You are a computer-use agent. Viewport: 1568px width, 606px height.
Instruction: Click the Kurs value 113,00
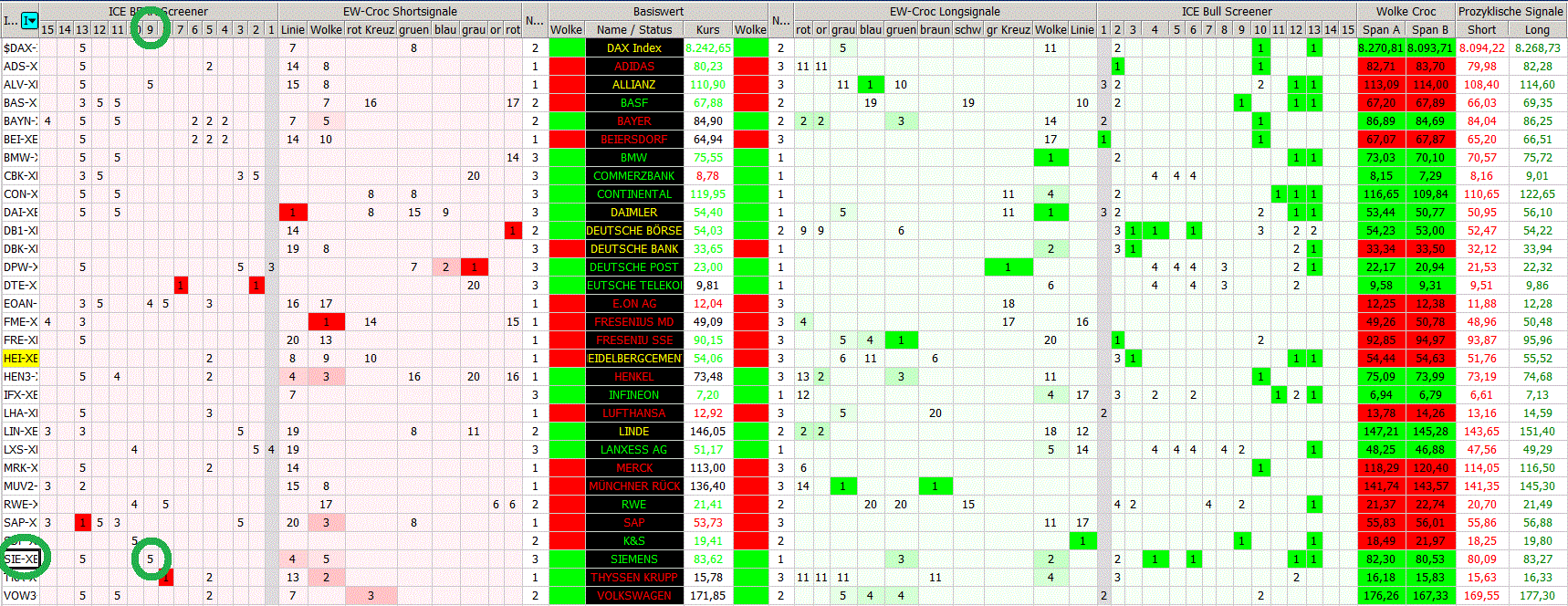(x=708, y=467)
